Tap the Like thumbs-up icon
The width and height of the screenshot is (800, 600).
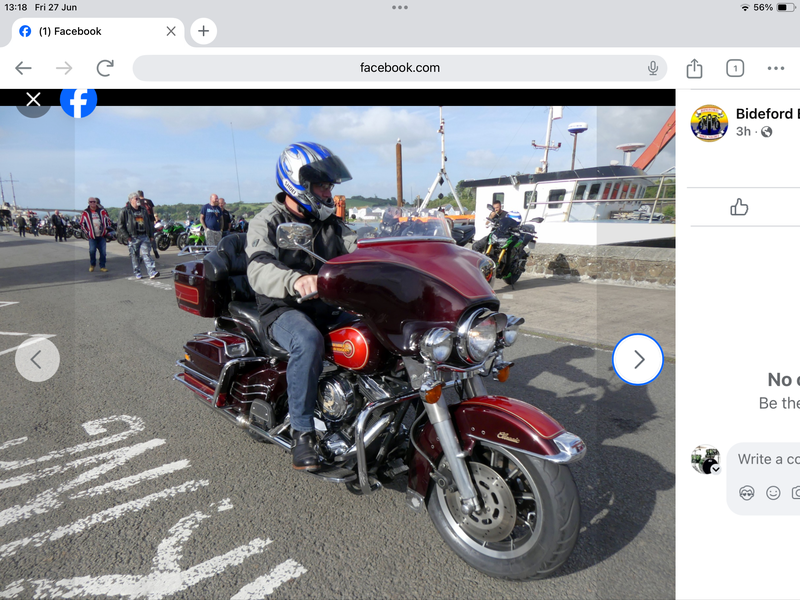(739, 207)
